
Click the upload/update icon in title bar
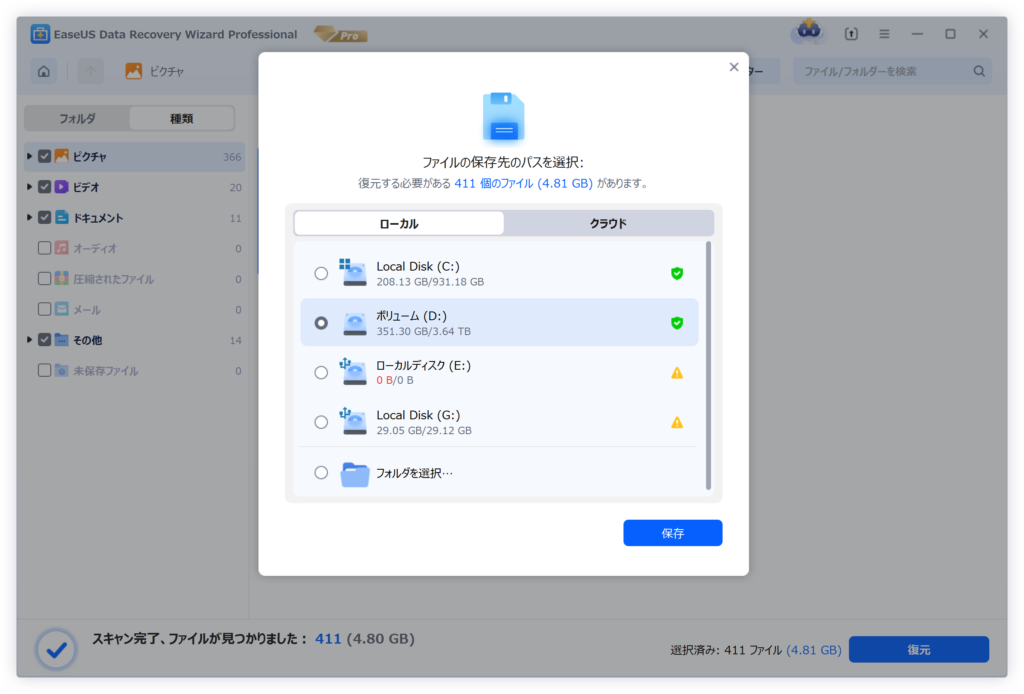click(x=851, y=34)
